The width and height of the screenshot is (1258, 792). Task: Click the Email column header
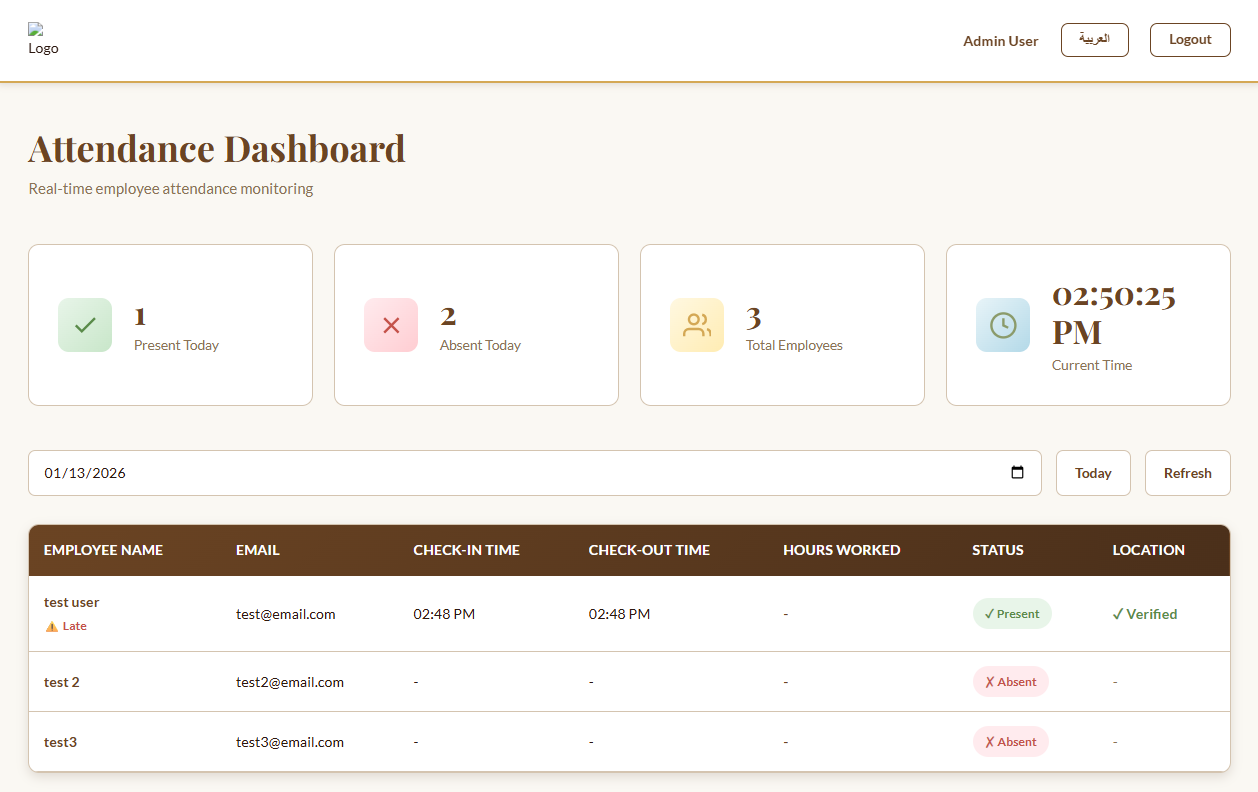(258, 550)
